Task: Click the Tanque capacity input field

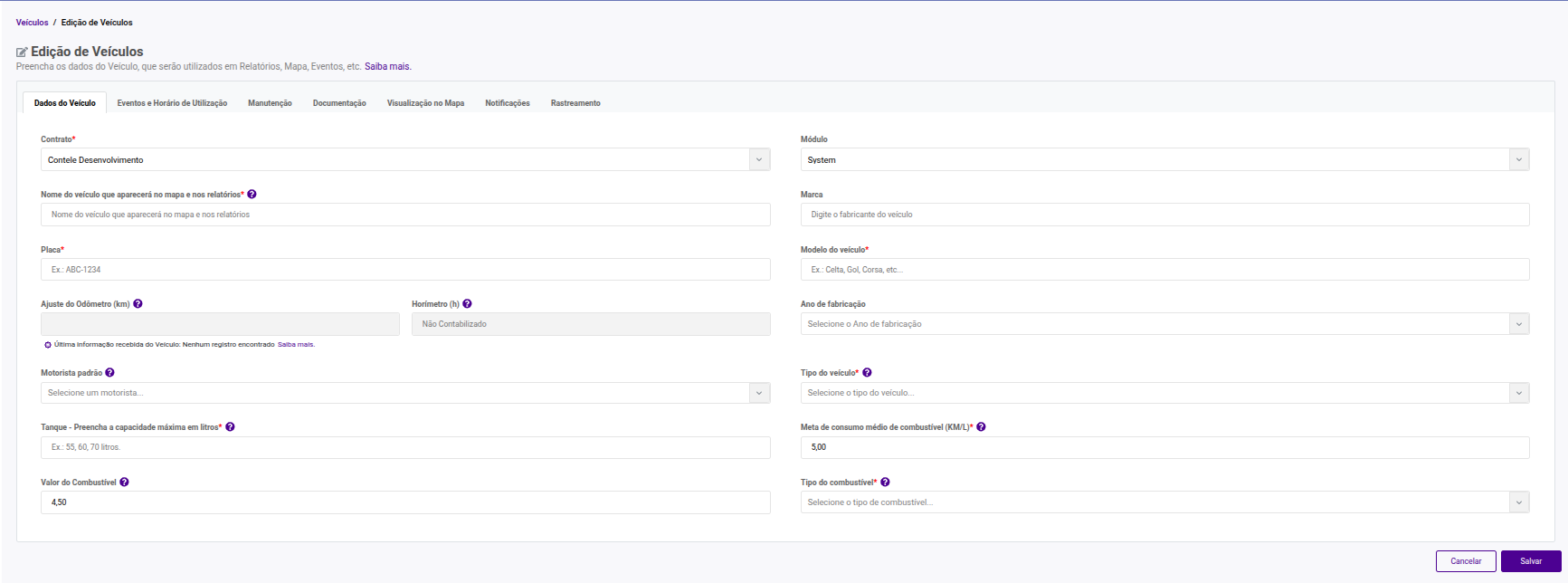Action: coord(405,447)
